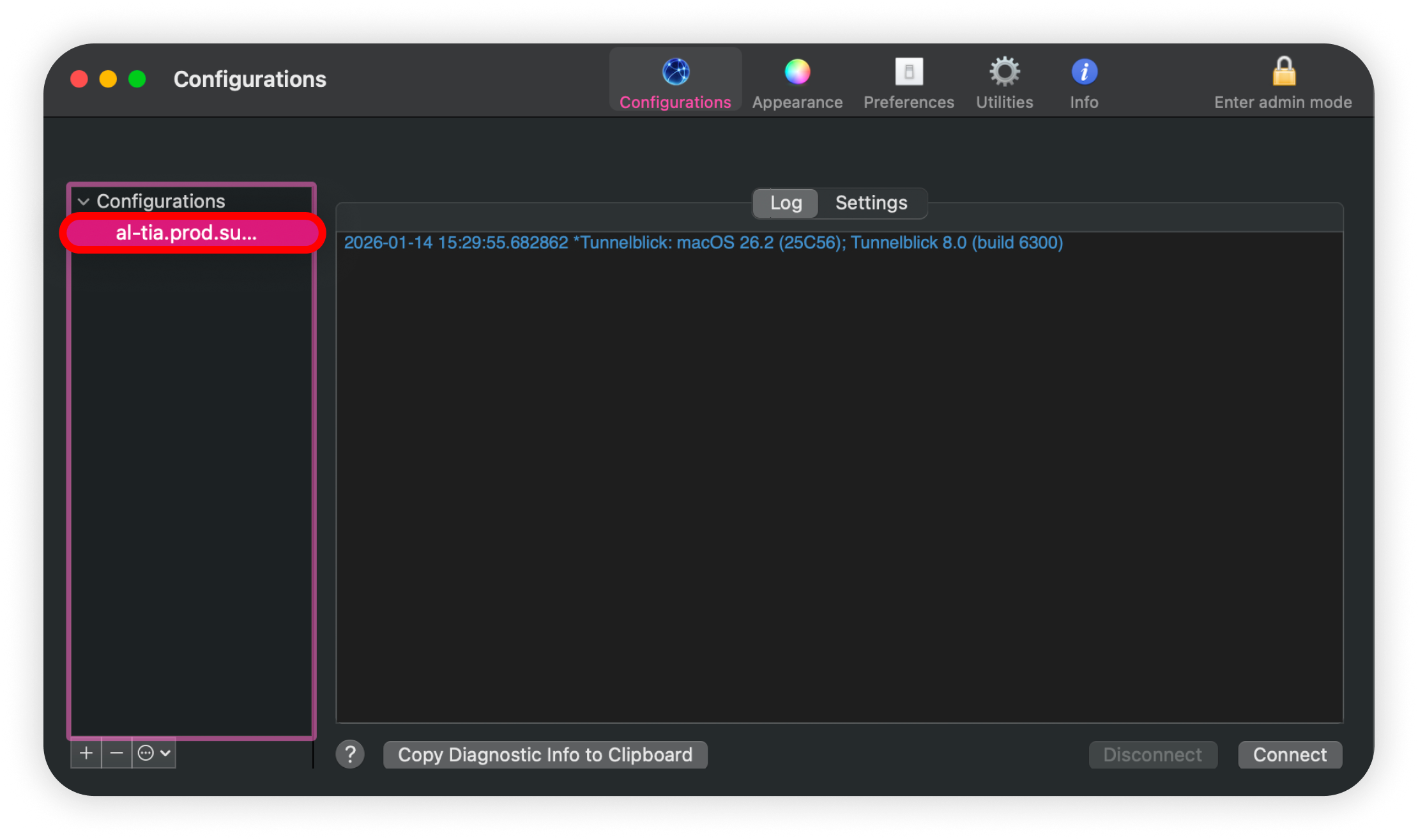Click the plus to add a configuration
The height and width of the screenshot is (840, 1418).
tap(86, 754)
